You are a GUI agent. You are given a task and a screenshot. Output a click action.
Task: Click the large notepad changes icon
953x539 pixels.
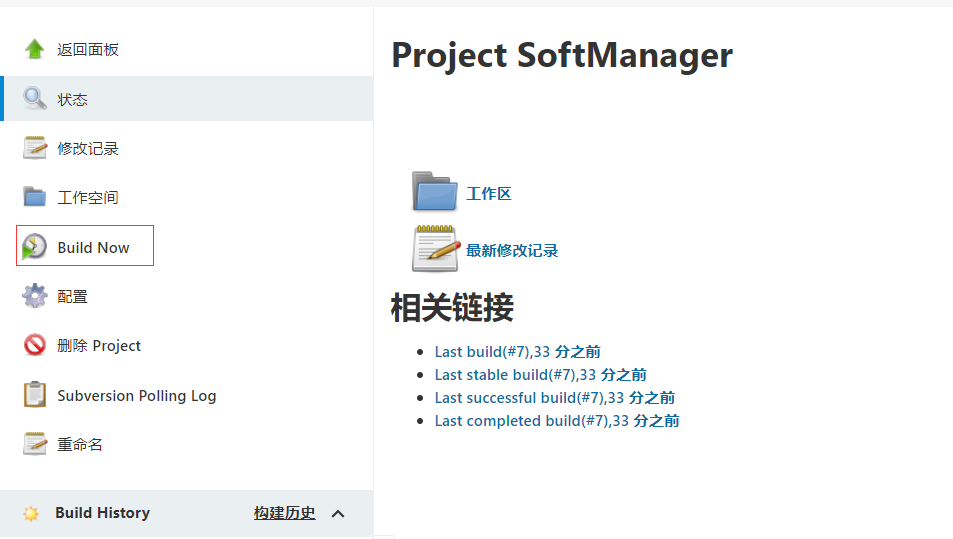[436, 249]
